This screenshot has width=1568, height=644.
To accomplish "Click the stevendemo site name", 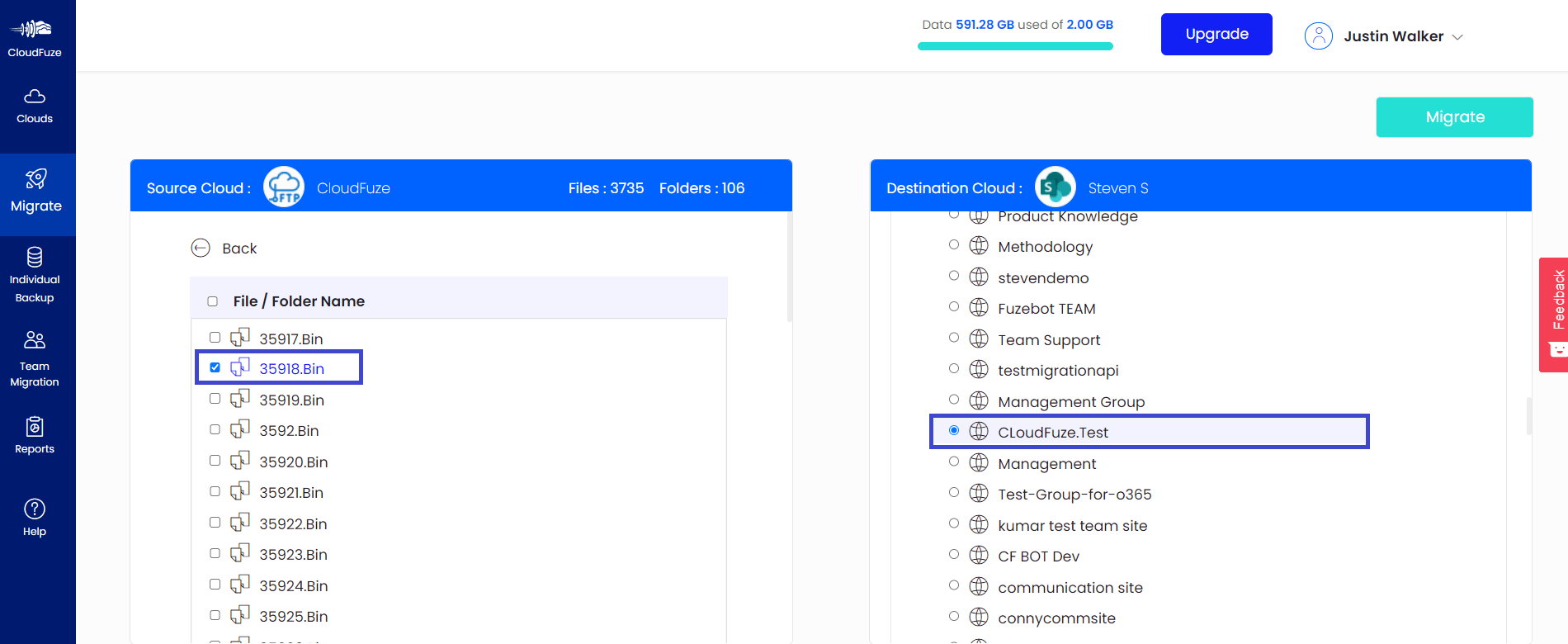I will [x=1043, y=278].
